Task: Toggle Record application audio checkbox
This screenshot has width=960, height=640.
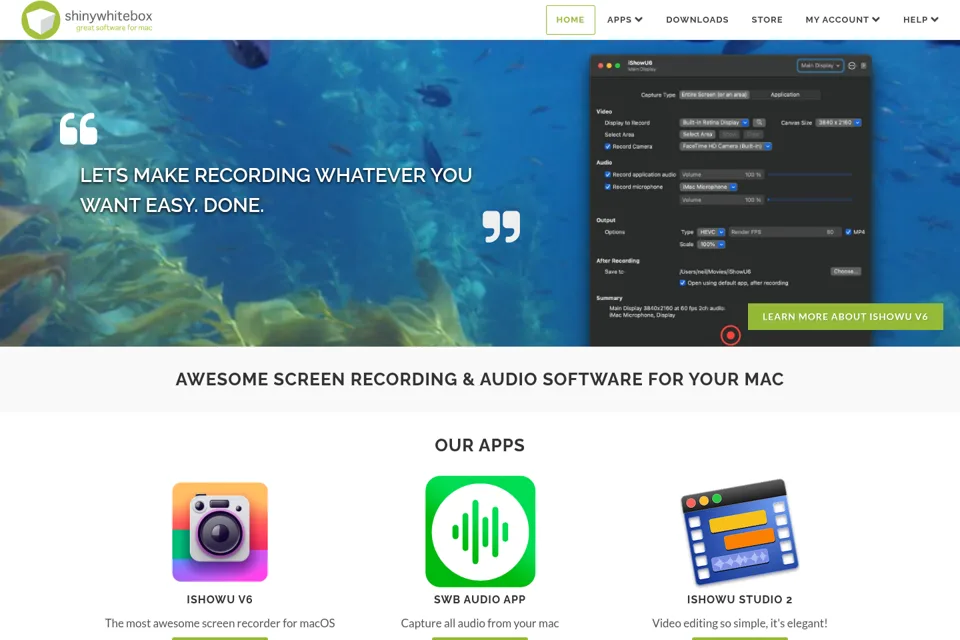Action: point(607,175)
